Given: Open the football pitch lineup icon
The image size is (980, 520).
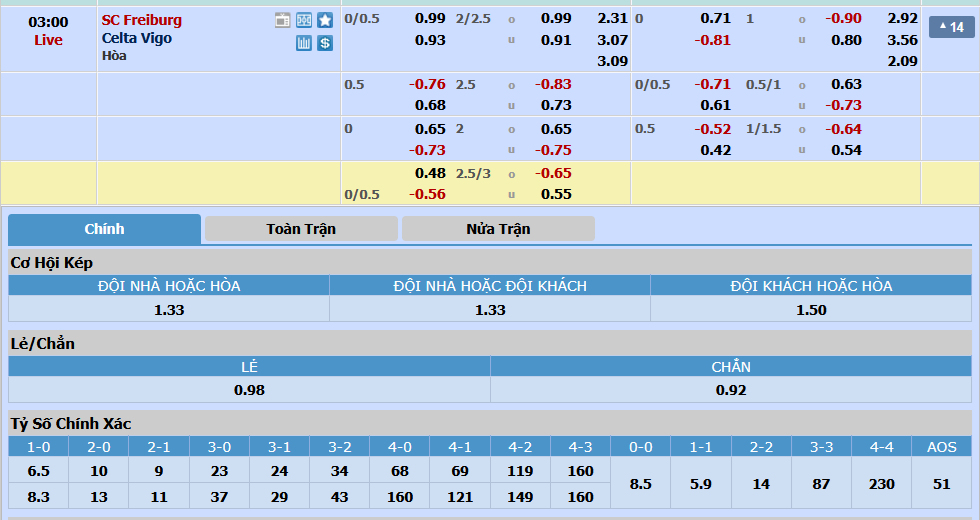Looking at the screenshot, I should point(304,20).
